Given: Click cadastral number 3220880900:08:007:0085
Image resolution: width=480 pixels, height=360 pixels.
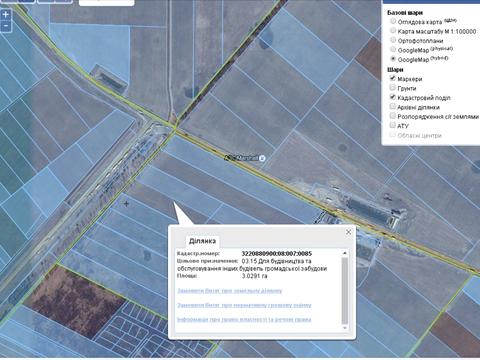Looking at the screenshot, I should [277, 254].
